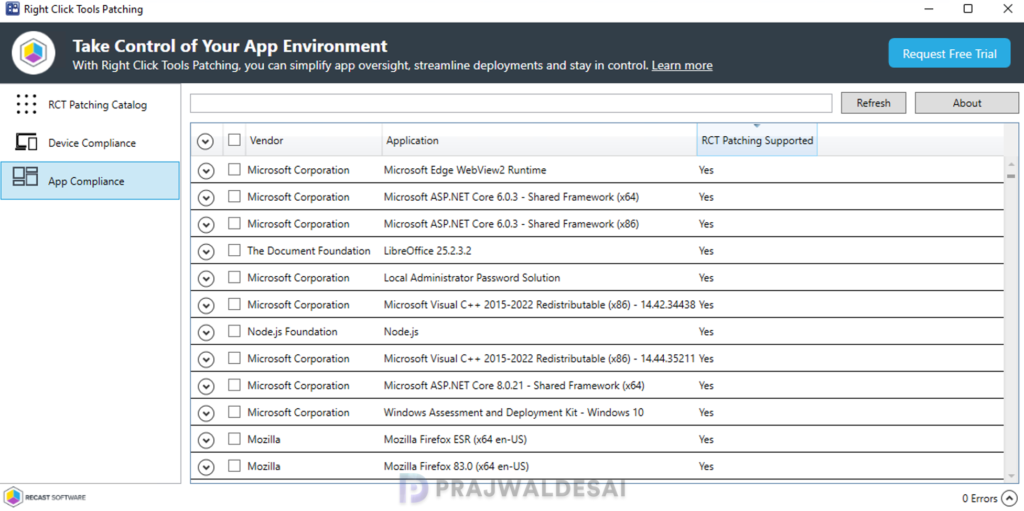Check ASP.NET Core 8.0.21 row checkbox
The image size is (1024, 511).
[234, 385]
